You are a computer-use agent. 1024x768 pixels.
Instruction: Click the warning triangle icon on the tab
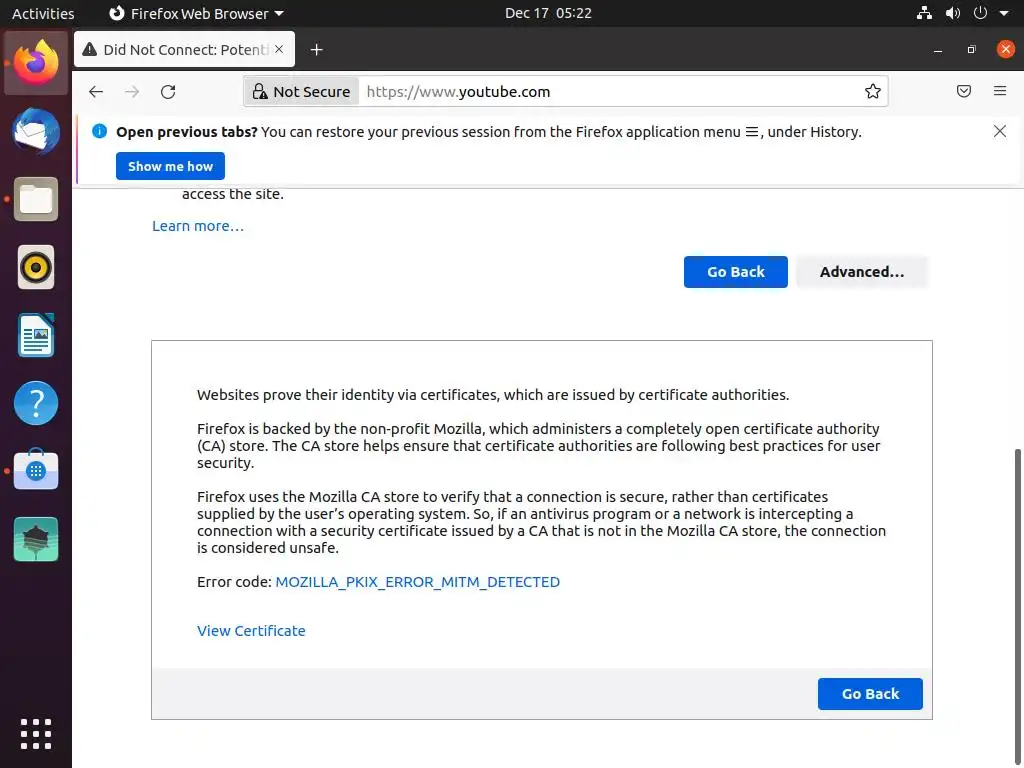90,50
